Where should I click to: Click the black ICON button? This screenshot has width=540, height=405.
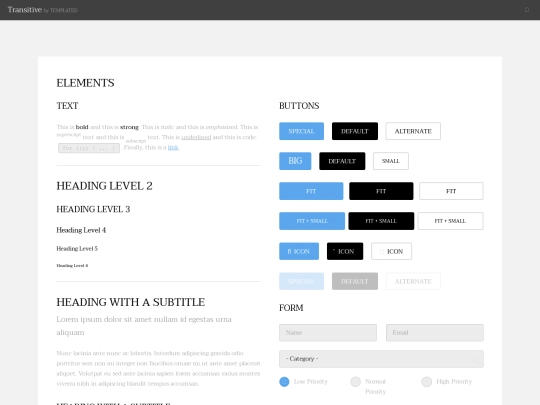(x=345, y=251)
